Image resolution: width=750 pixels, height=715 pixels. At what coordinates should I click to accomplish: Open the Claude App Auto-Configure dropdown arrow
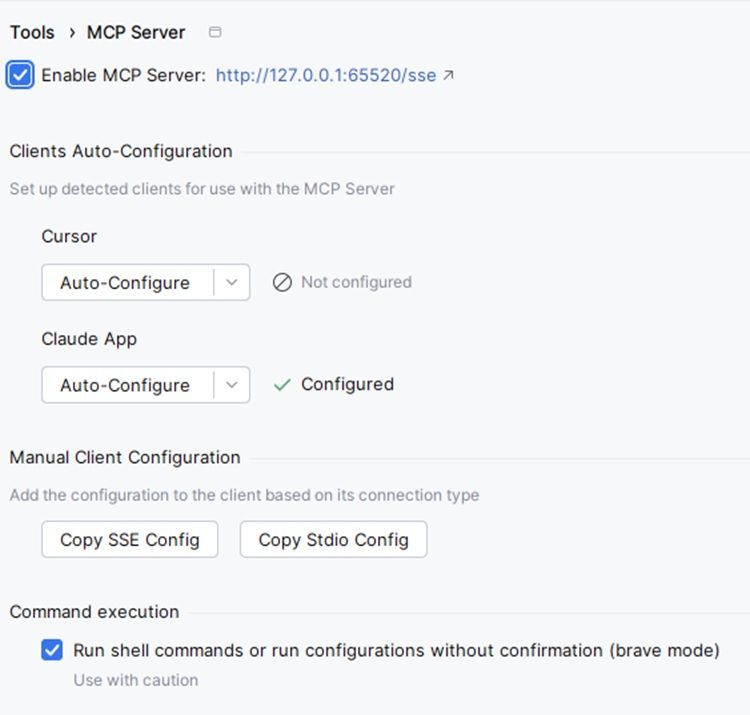232,385
